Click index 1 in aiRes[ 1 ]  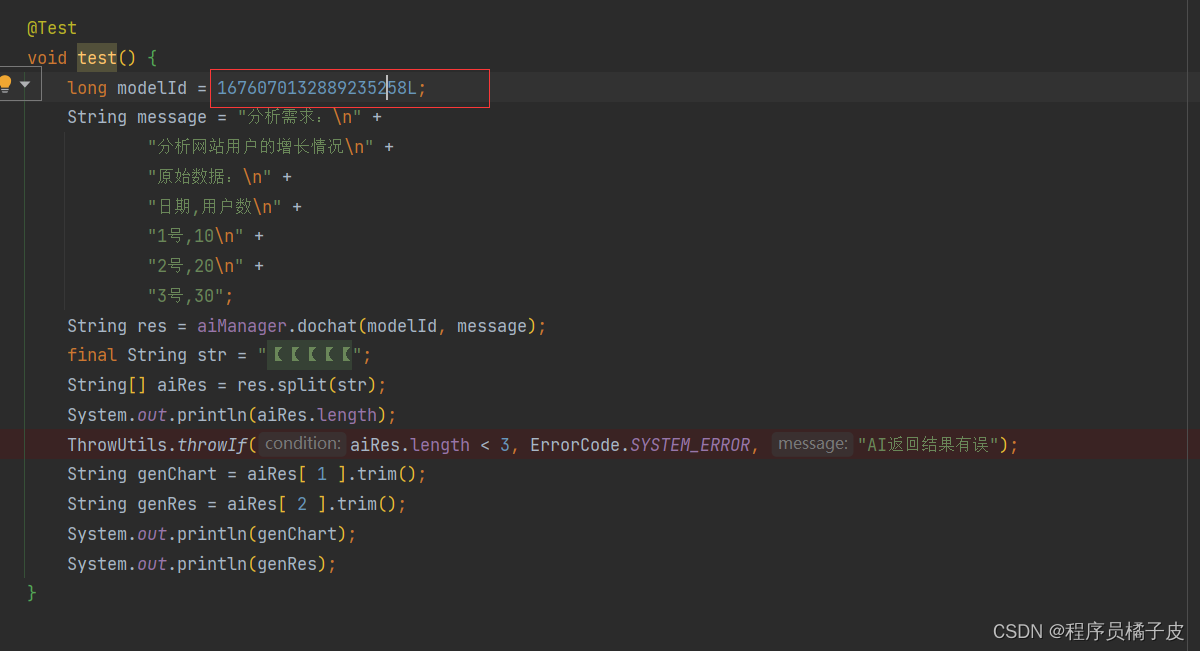coord(322,474)
